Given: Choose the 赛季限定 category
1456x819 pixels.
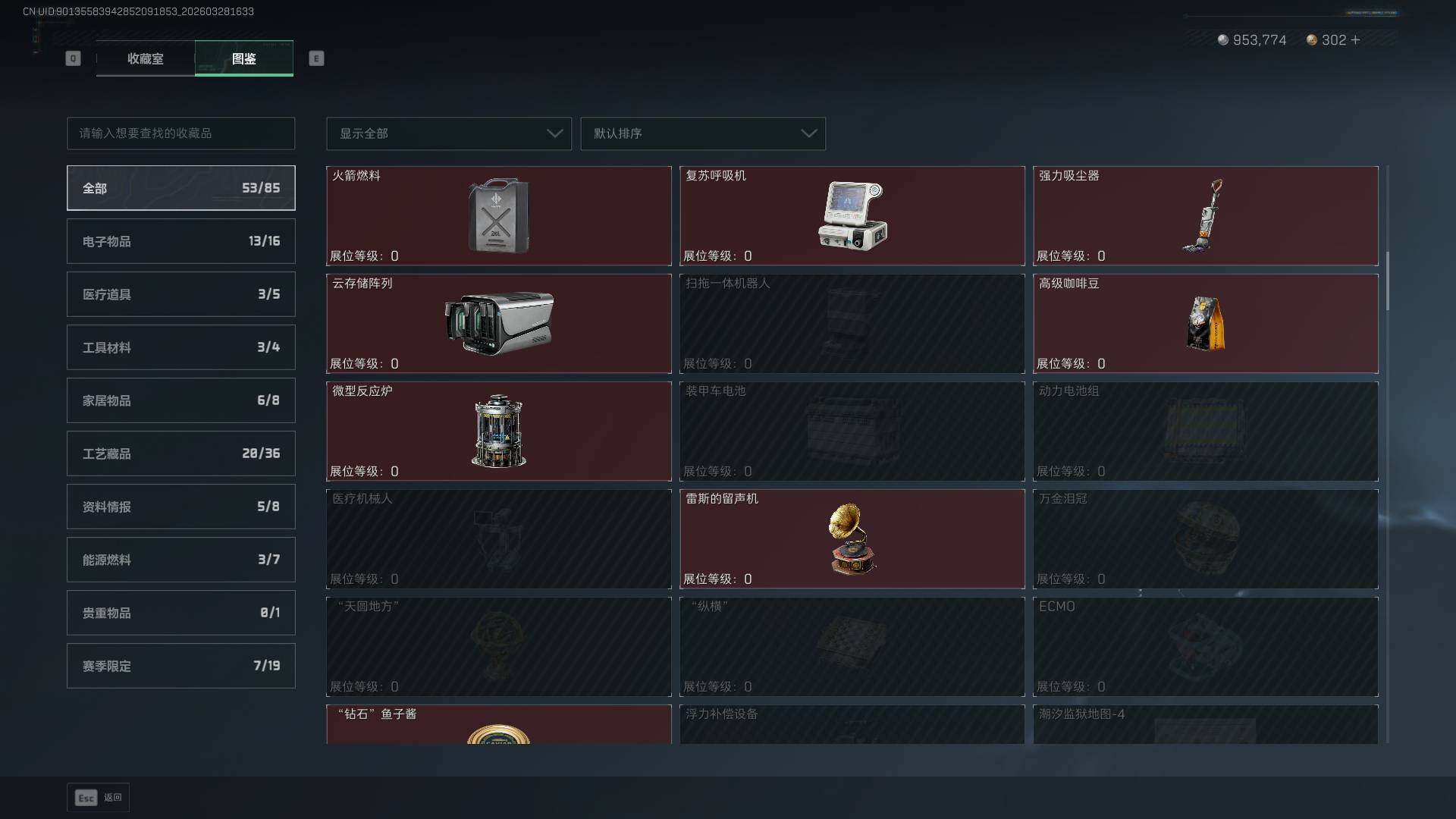Looking at the screenshot, I should pos(180,666).
